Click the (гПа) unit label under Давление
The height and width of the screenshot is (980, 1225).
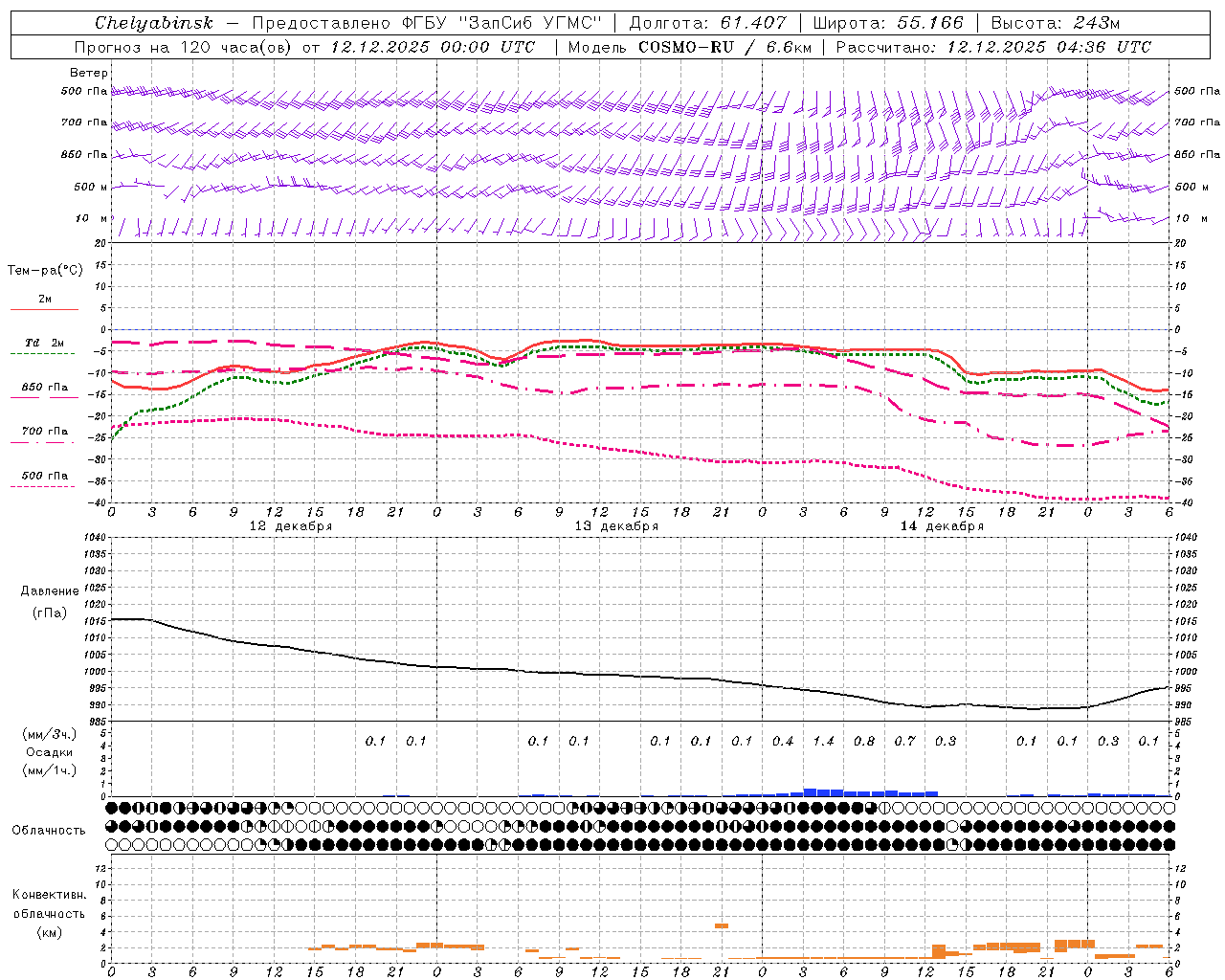[x=50, y=612]
